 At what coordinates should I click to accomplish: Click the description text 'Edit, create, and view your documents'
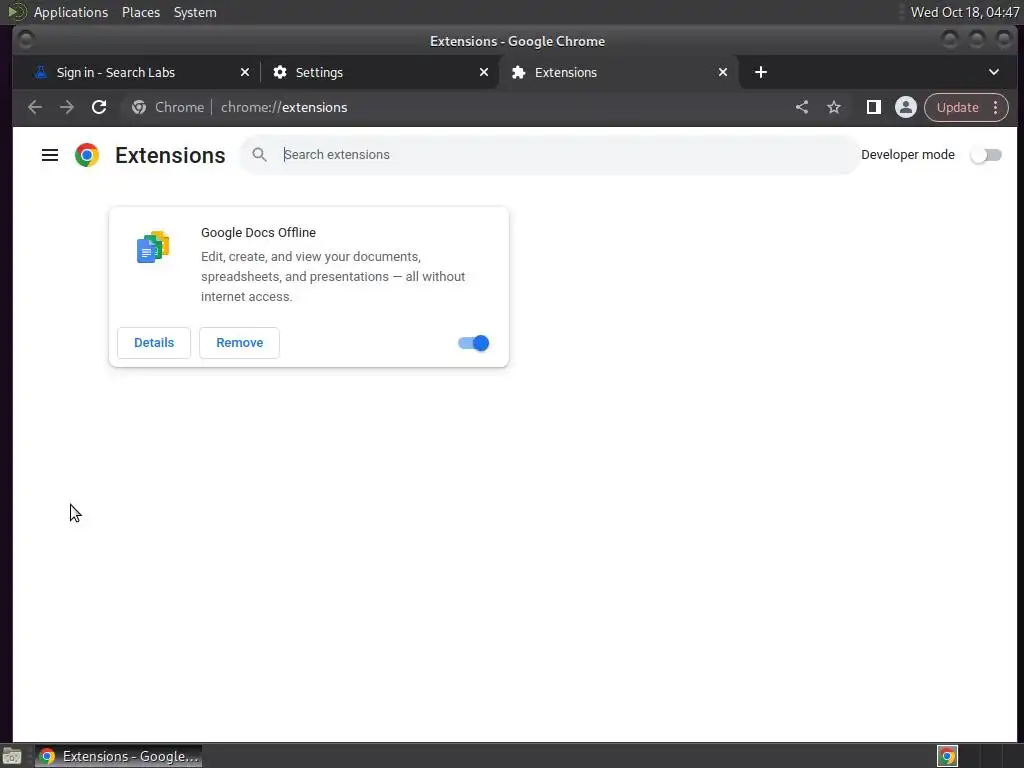[311, 257]
